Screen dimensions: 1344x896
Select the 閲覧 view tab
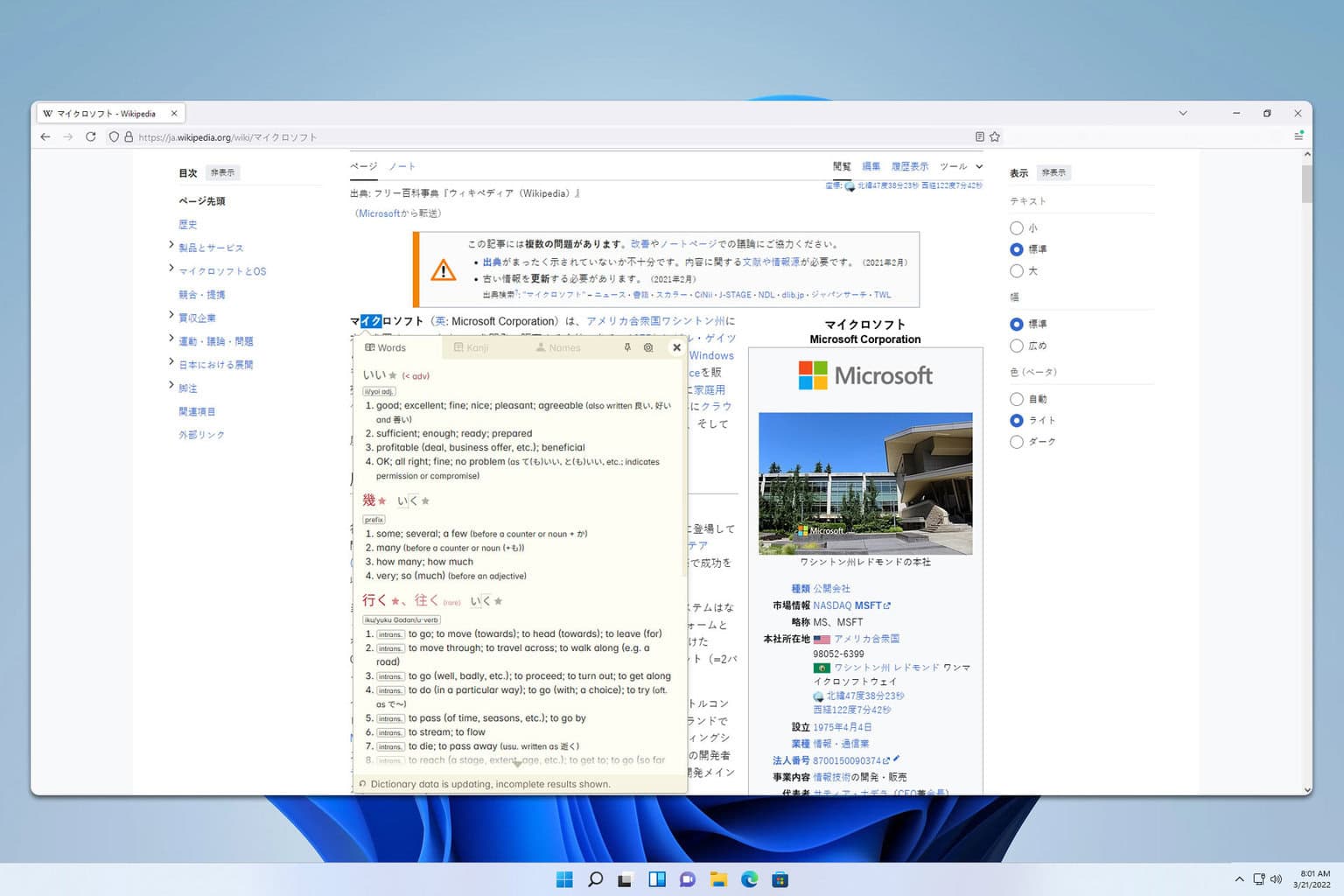(842, 166)
